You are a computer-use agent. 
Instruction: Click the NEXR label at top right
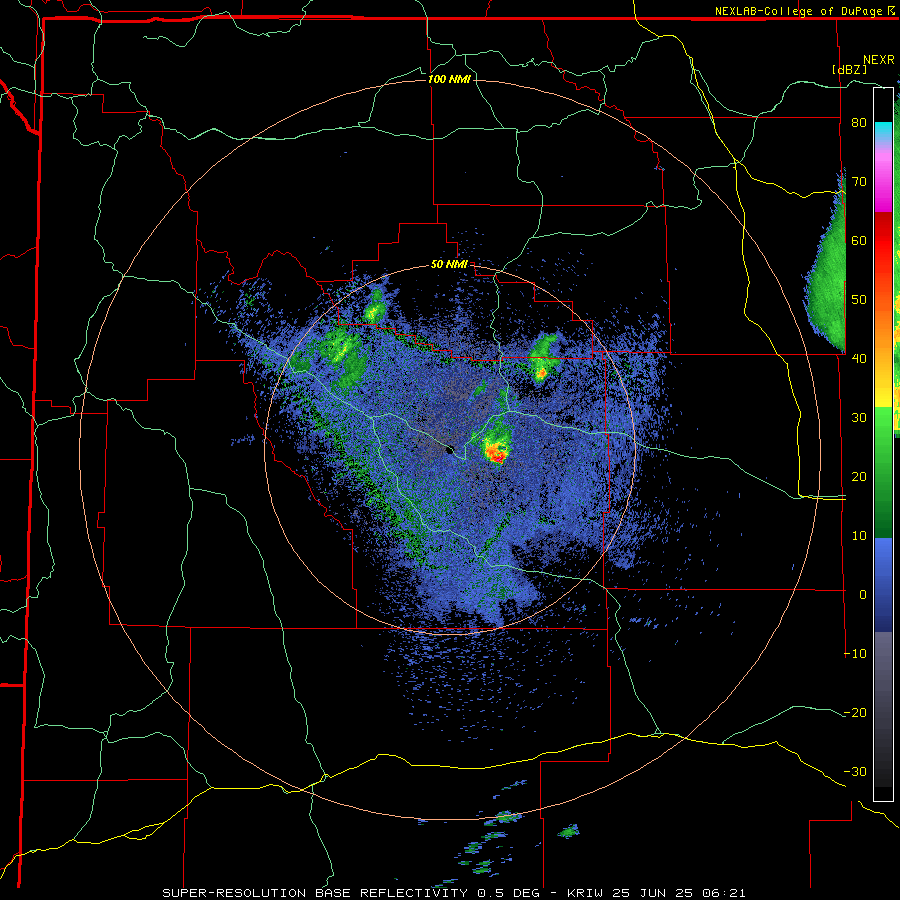(879, 60)
